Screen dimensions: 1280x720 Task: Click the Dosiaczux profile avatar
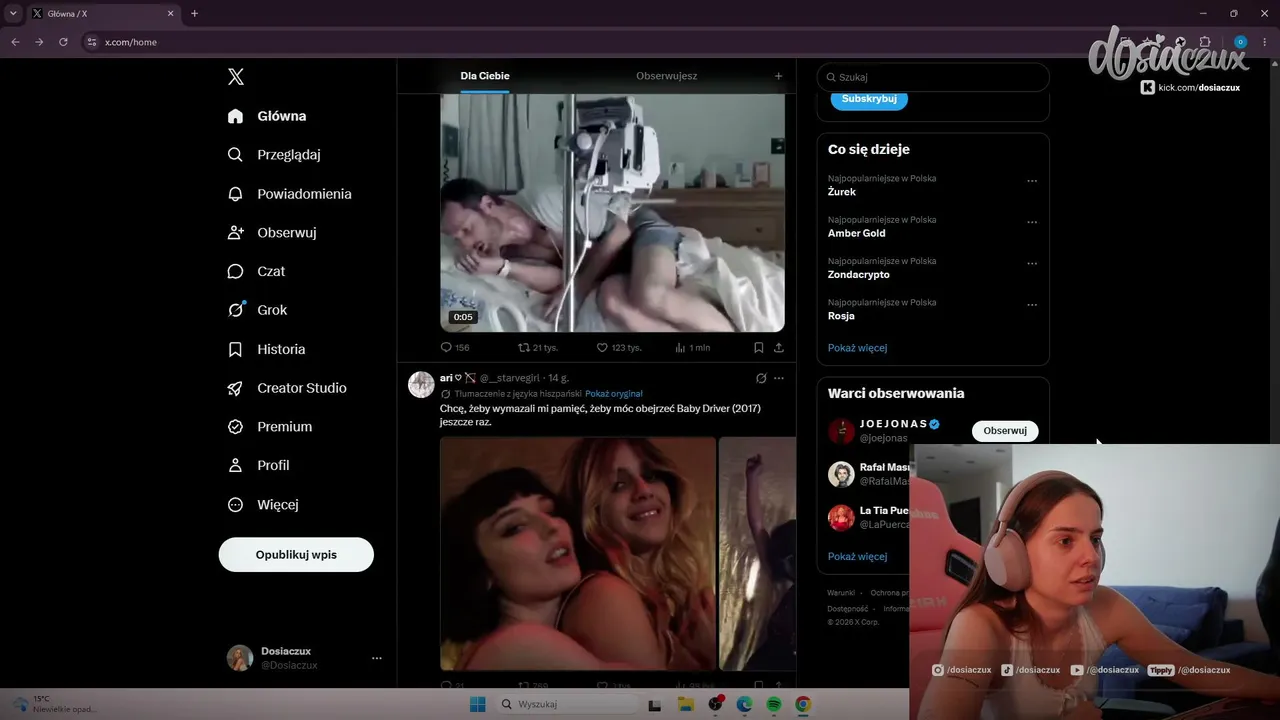[x=240, y=658]
